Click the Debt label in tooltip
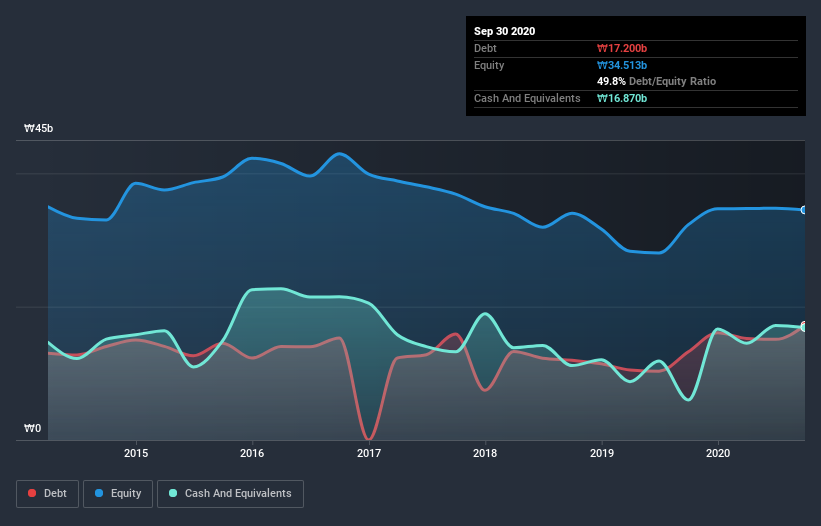The width and height of the screenshot is (821, 526). point(485,48)
